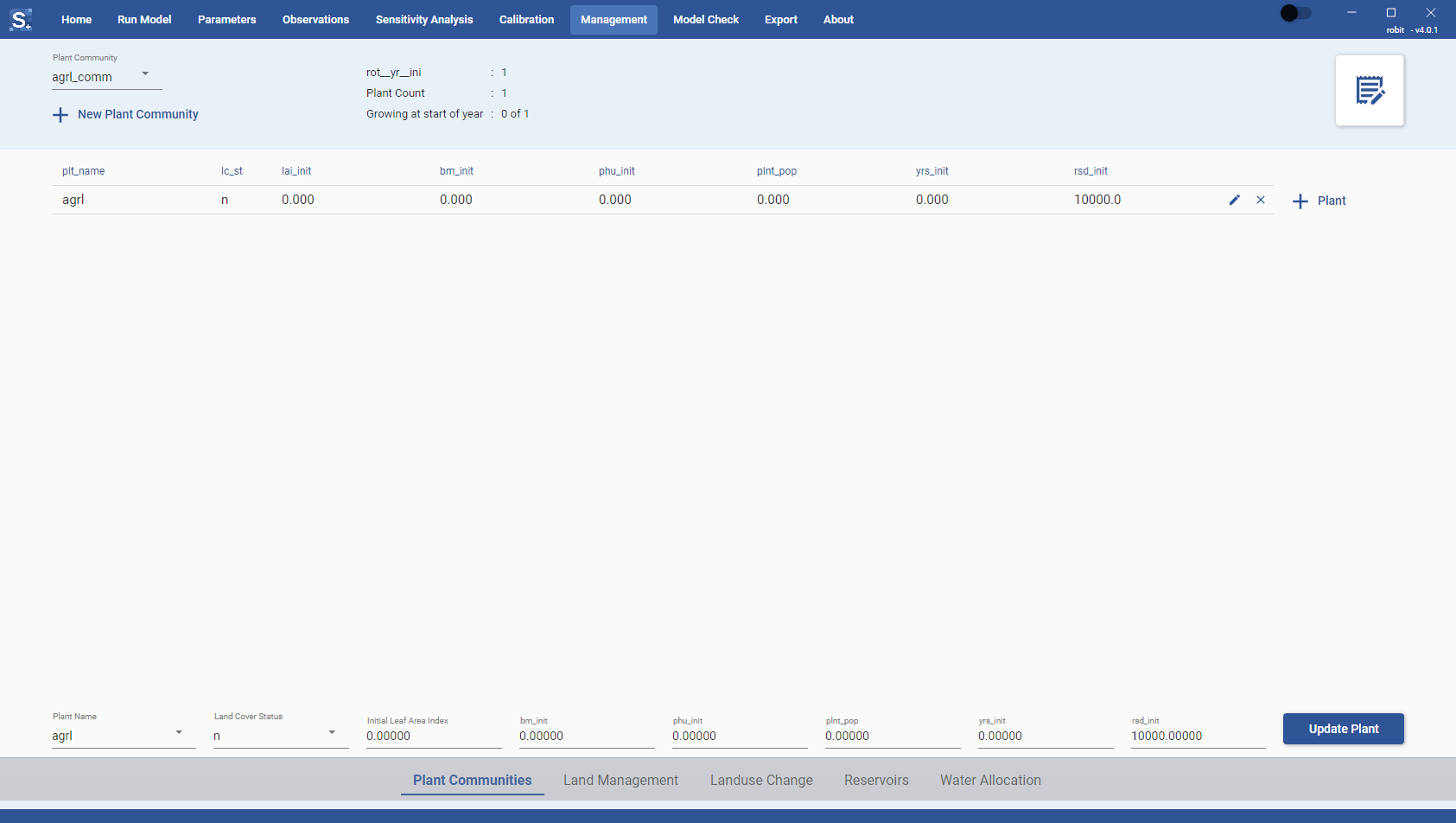Focus the phu_init input field
This screenshot has height=823, width=1456.
[740, 736]
